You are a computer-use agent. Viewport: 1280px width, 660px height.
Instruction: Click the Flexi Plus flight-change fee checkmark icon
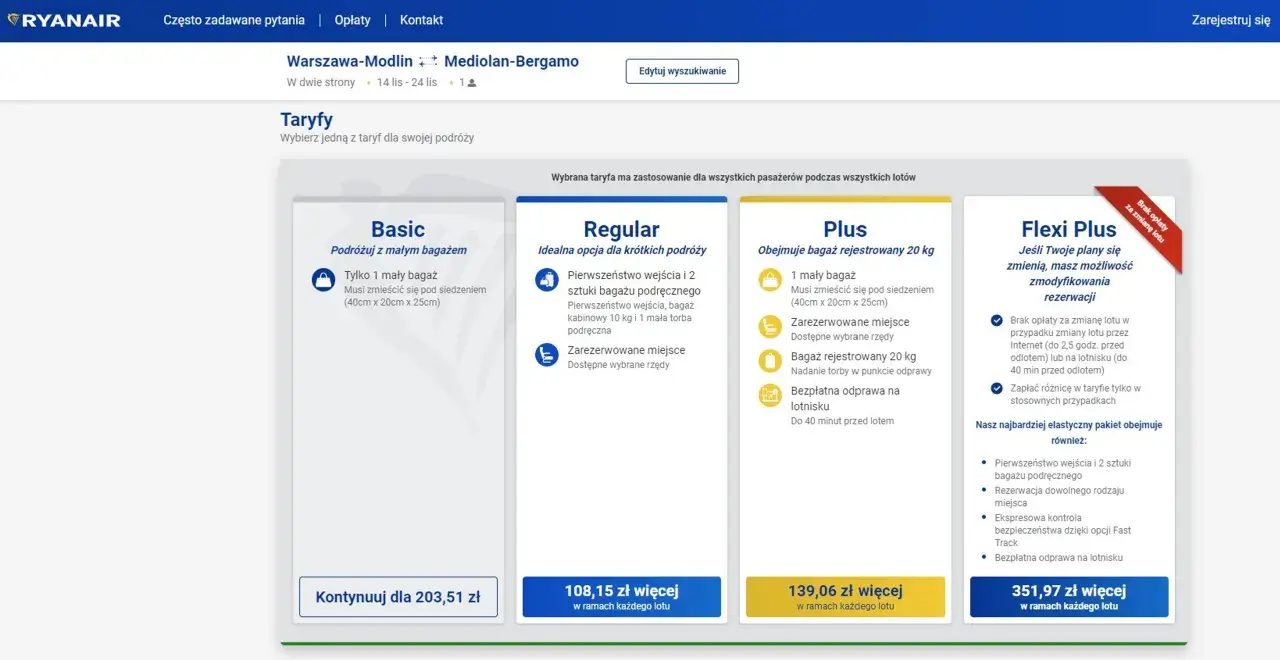click(x=996, y=320)
